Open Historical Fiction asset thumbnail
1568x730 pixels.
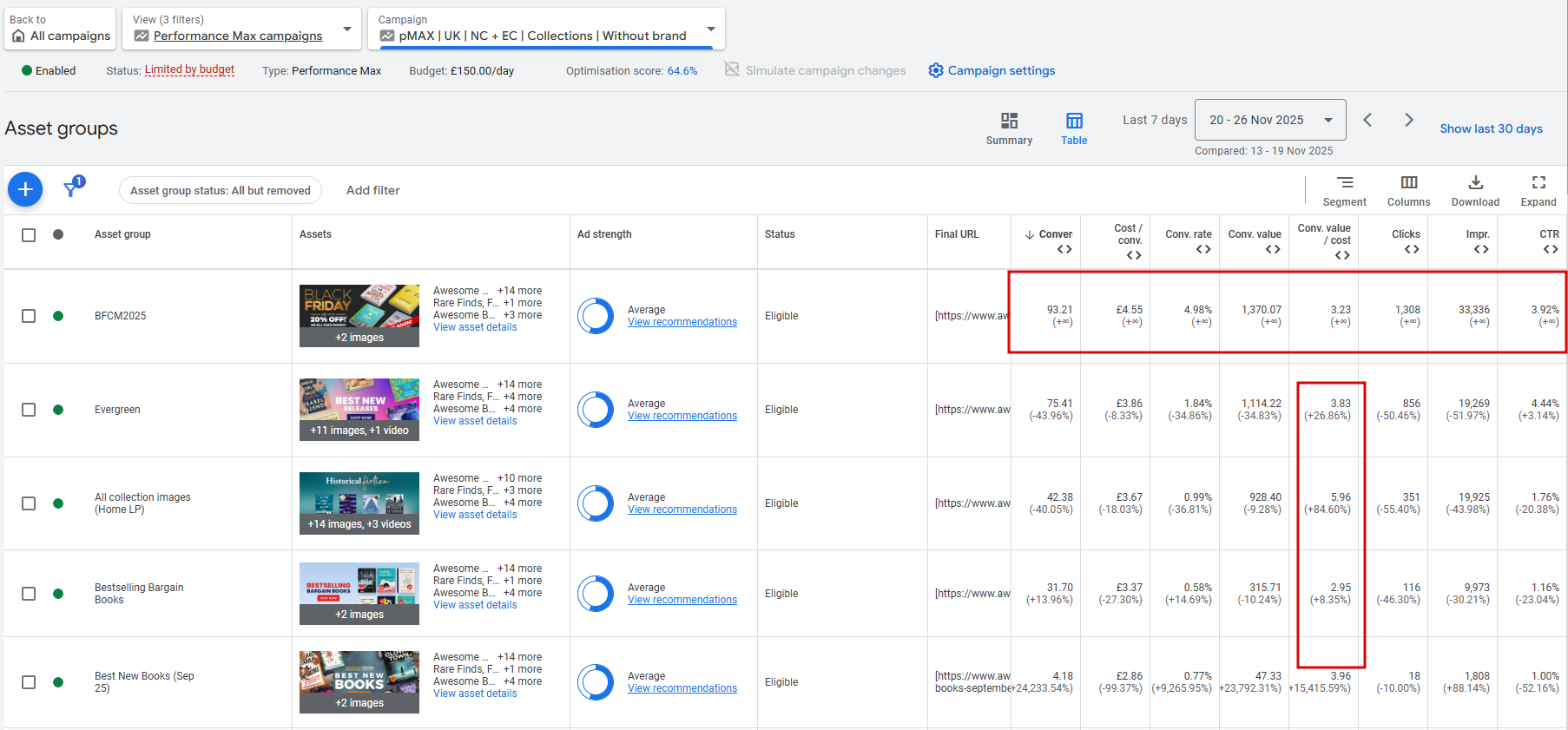coord(359,503)
